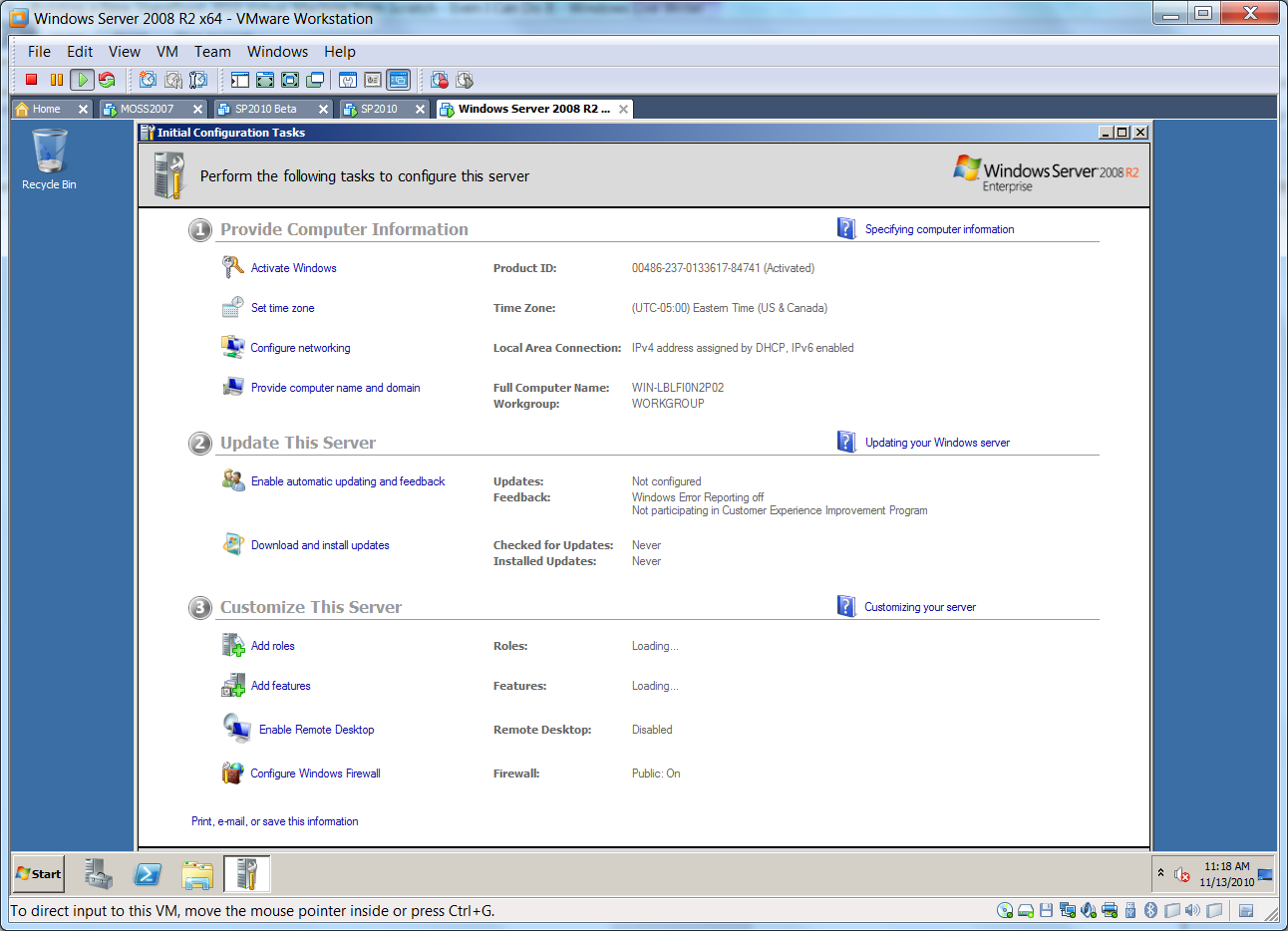
Task: Suspend the VM with the pause icon
Action: click(x=57, y=80)
